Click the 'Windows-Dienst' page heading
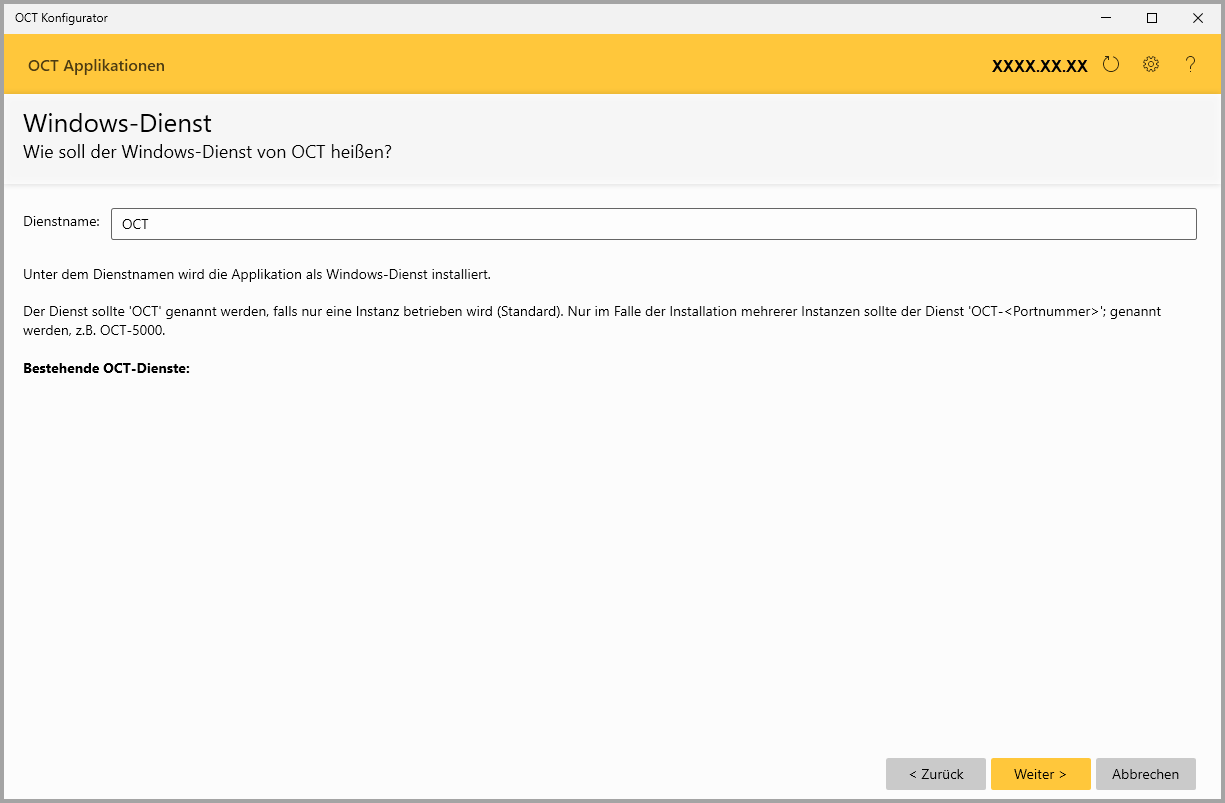This screenshot has width=1225, height=803. 117,123
